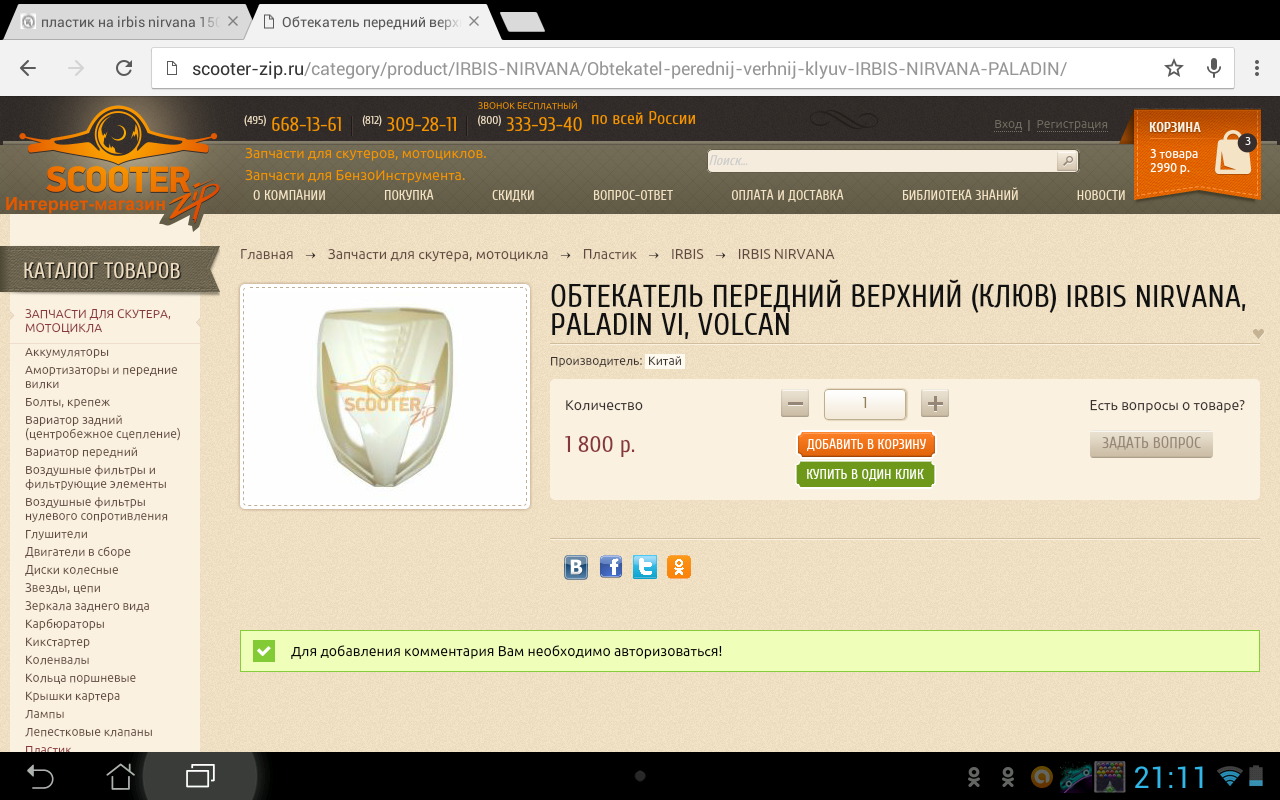The image size is (1280, 800).
Task: Tap the Android back button
Action: point(40,776)
